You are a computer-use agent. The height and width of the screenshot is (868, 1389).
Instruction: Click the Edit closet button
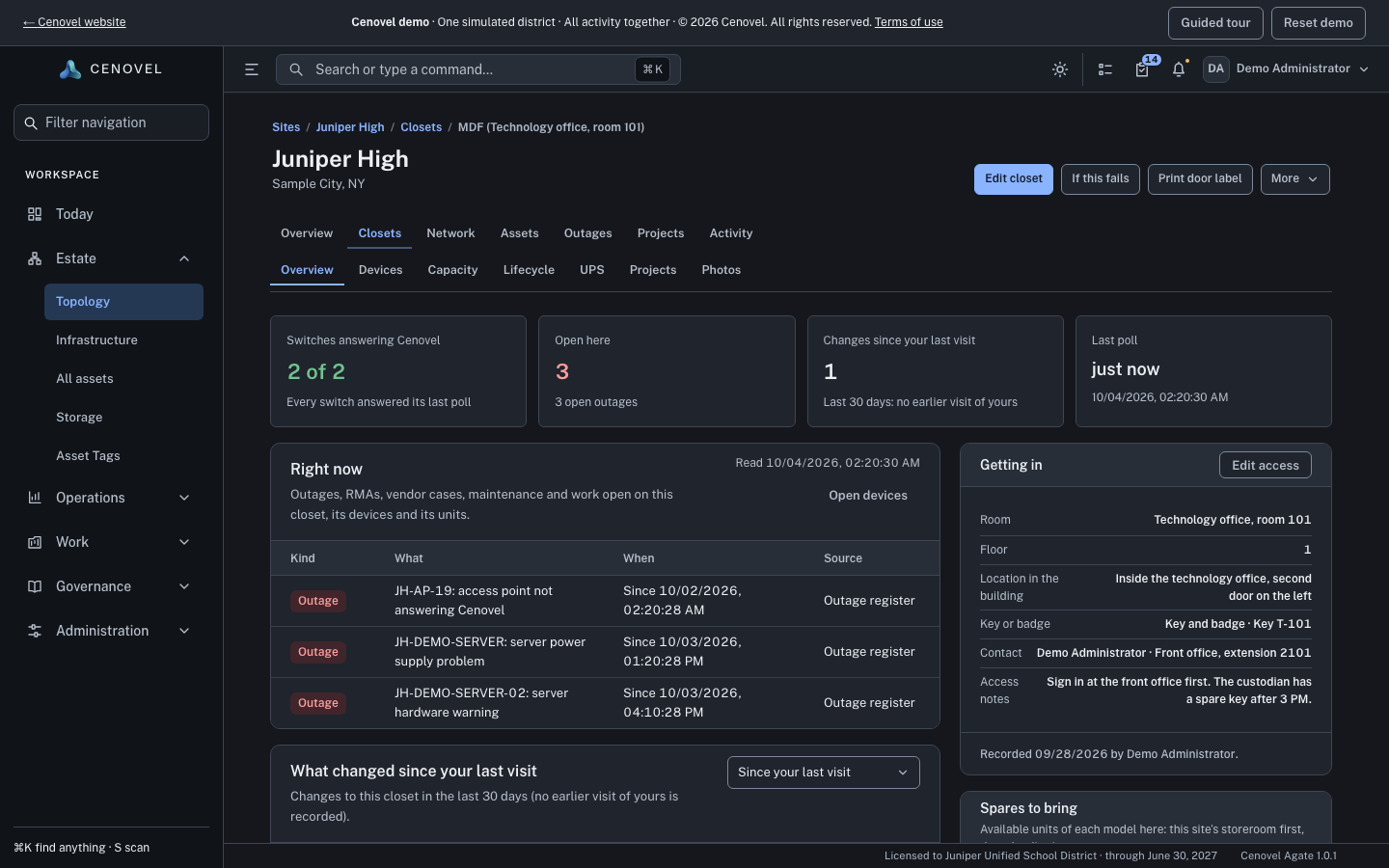1014,179
